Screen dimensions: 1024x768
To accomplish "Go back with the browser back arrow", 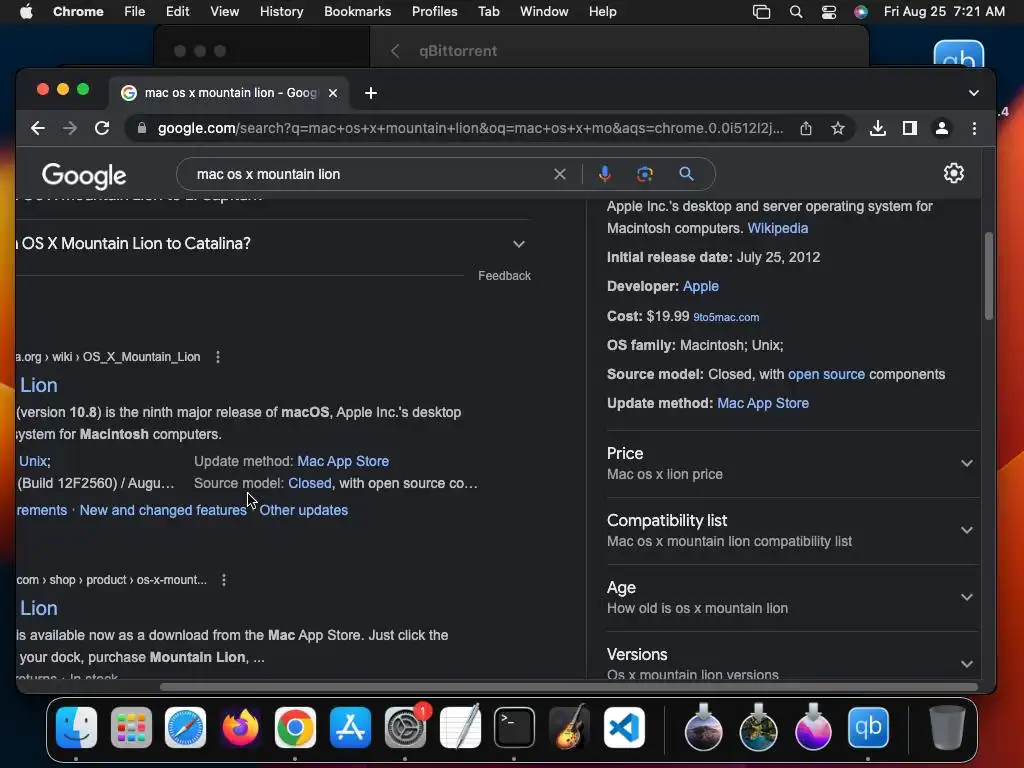I will [x=38, y=128].
